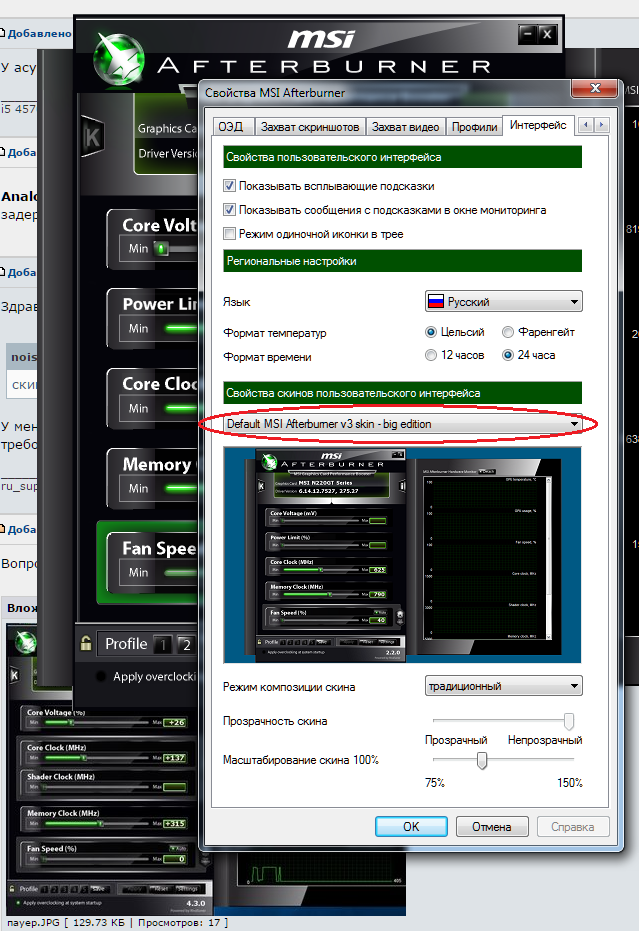The height and width of the screenshot is (931, 639).
Task: Open the skin composition mode dropdown
Action: (x=504, y=686)
